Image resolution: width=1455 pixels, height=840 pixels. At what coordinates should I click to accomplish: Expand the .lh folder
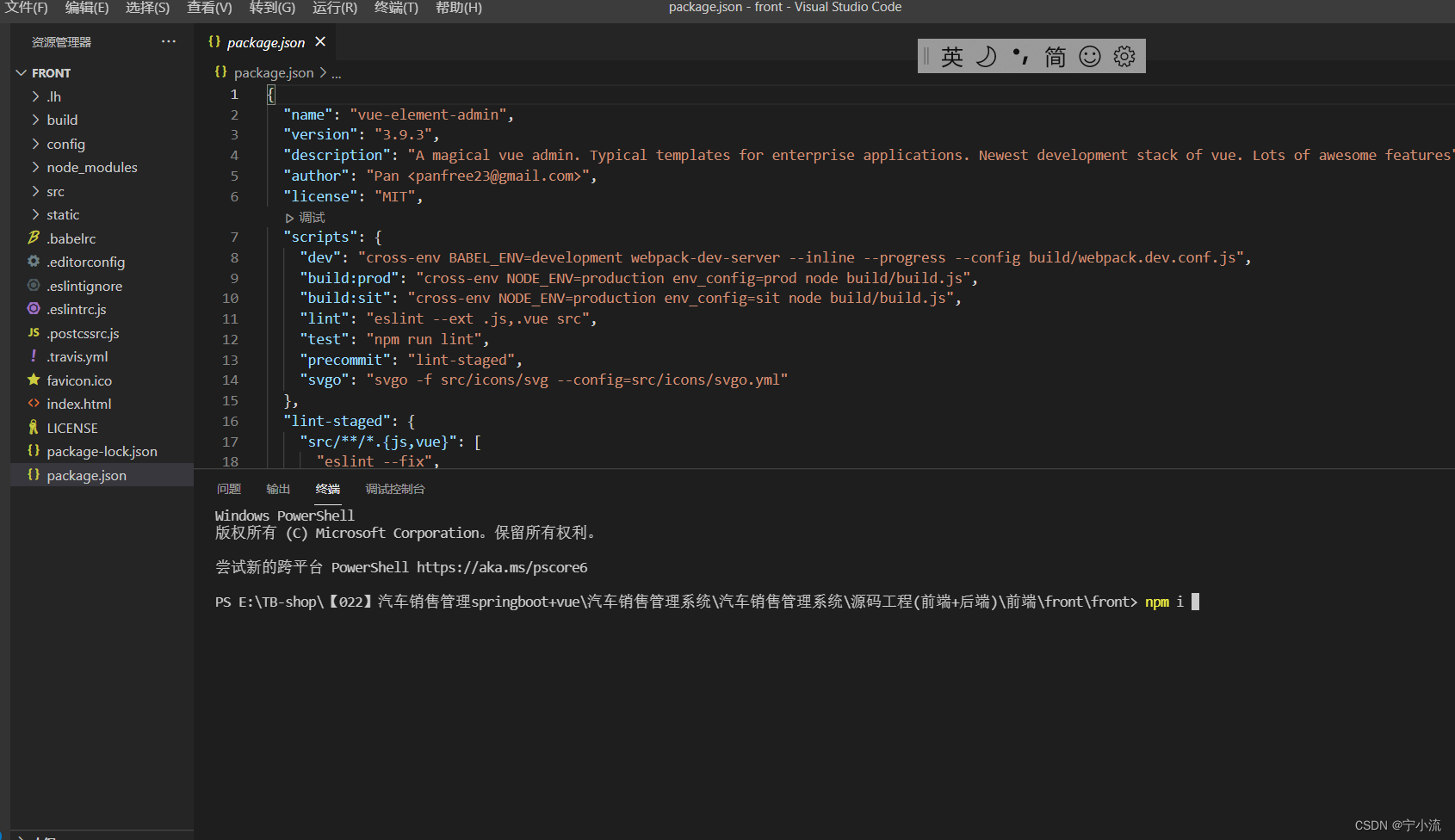coord(103,96)
